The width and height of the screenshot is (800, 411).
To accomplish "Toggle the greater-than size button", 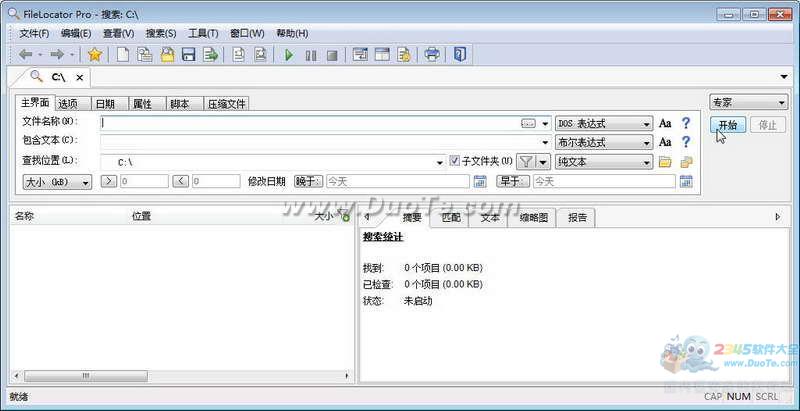I will tap(109, 181).
